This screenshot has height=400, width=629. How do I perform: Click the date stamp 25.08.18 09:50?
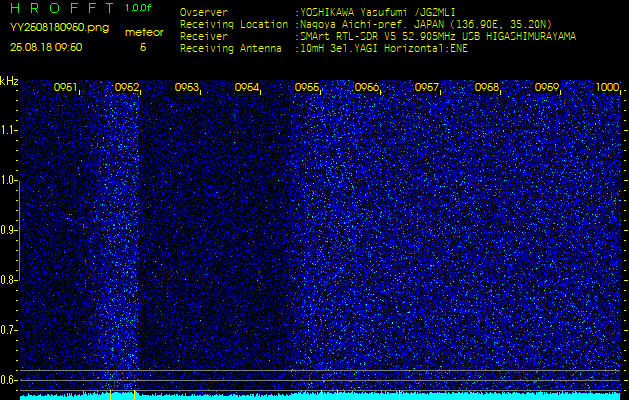(46, 47)
